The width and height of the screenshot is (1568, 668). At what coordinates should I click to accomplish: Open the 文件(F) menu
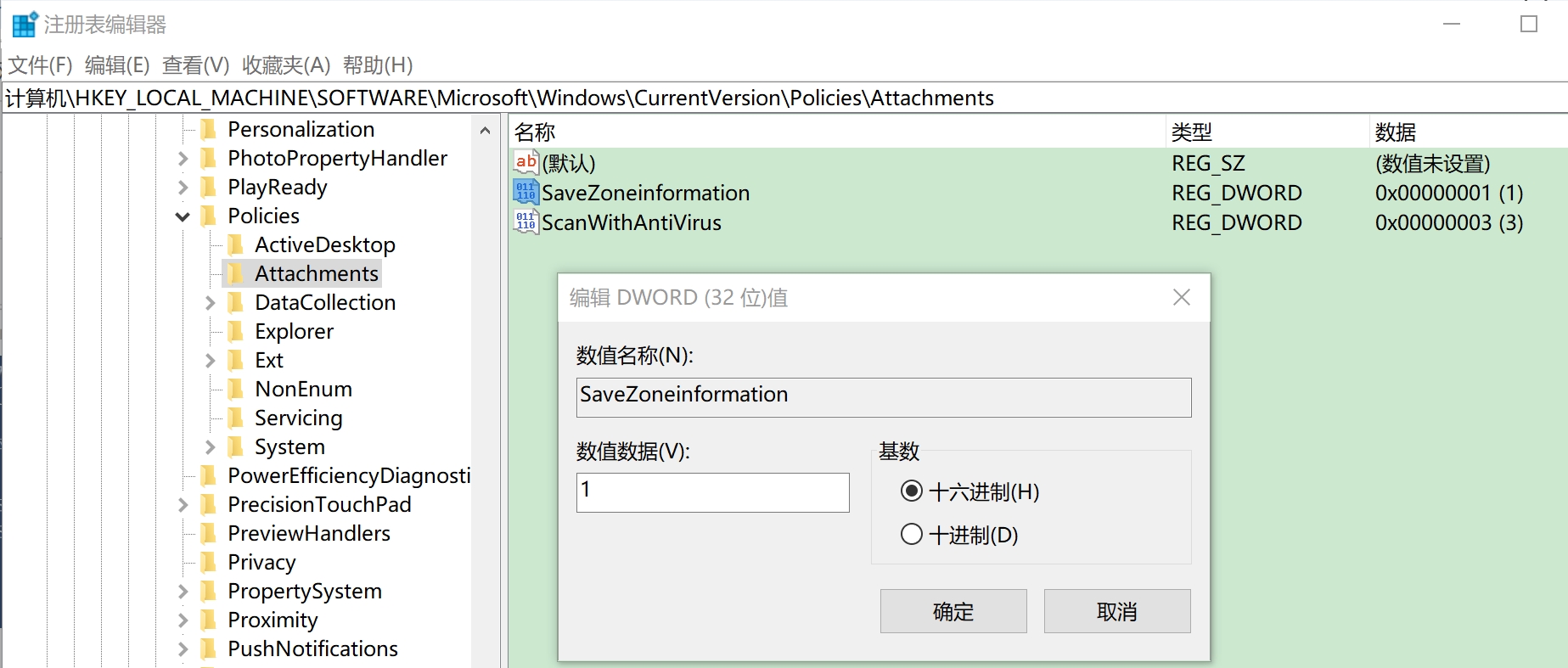(40, 65)
